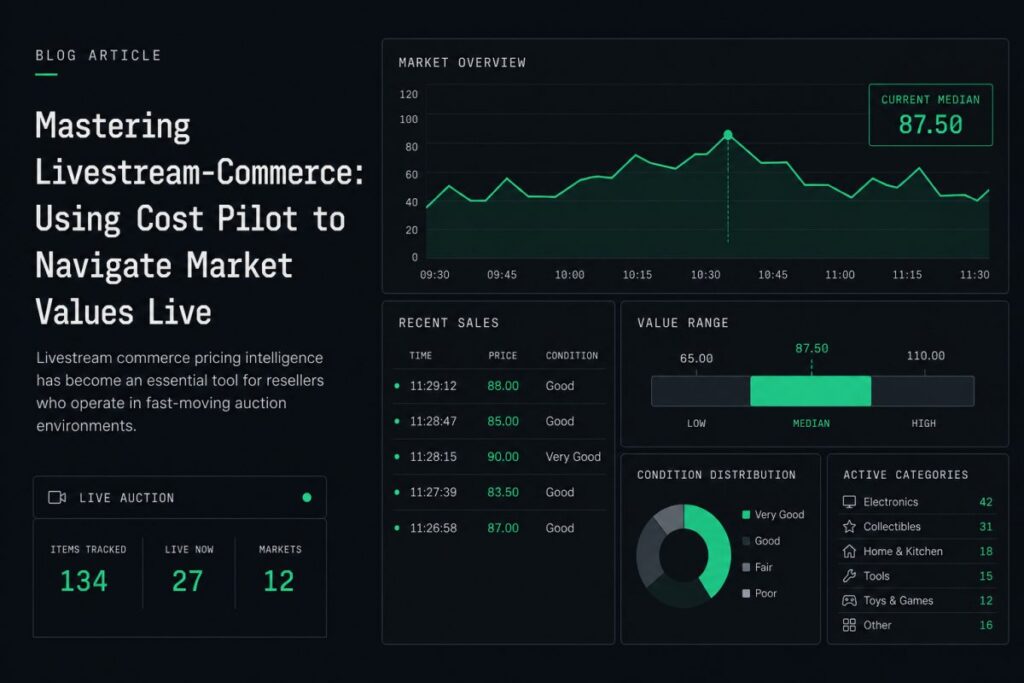The image size is (1024, 683).
Task: Click the green dot beside 11:26:58 sale
Action: click(397, 528)
